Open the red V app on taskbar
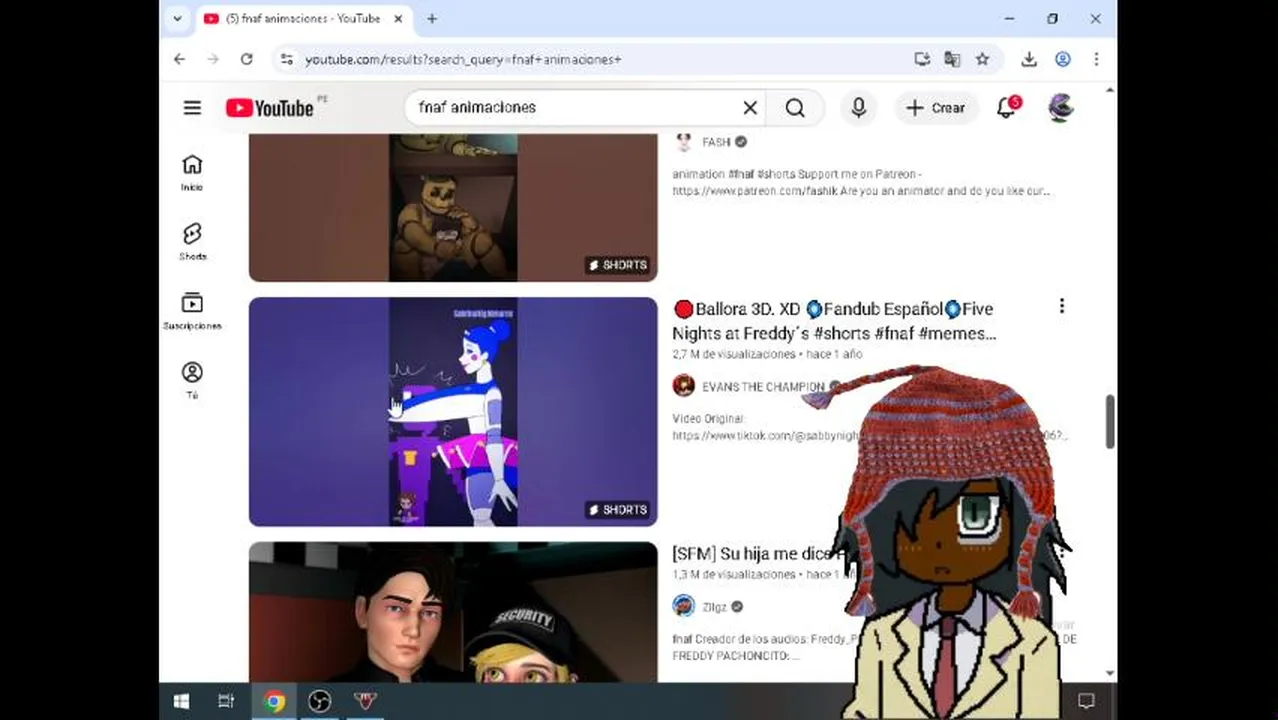 click(x=365, y=701)
